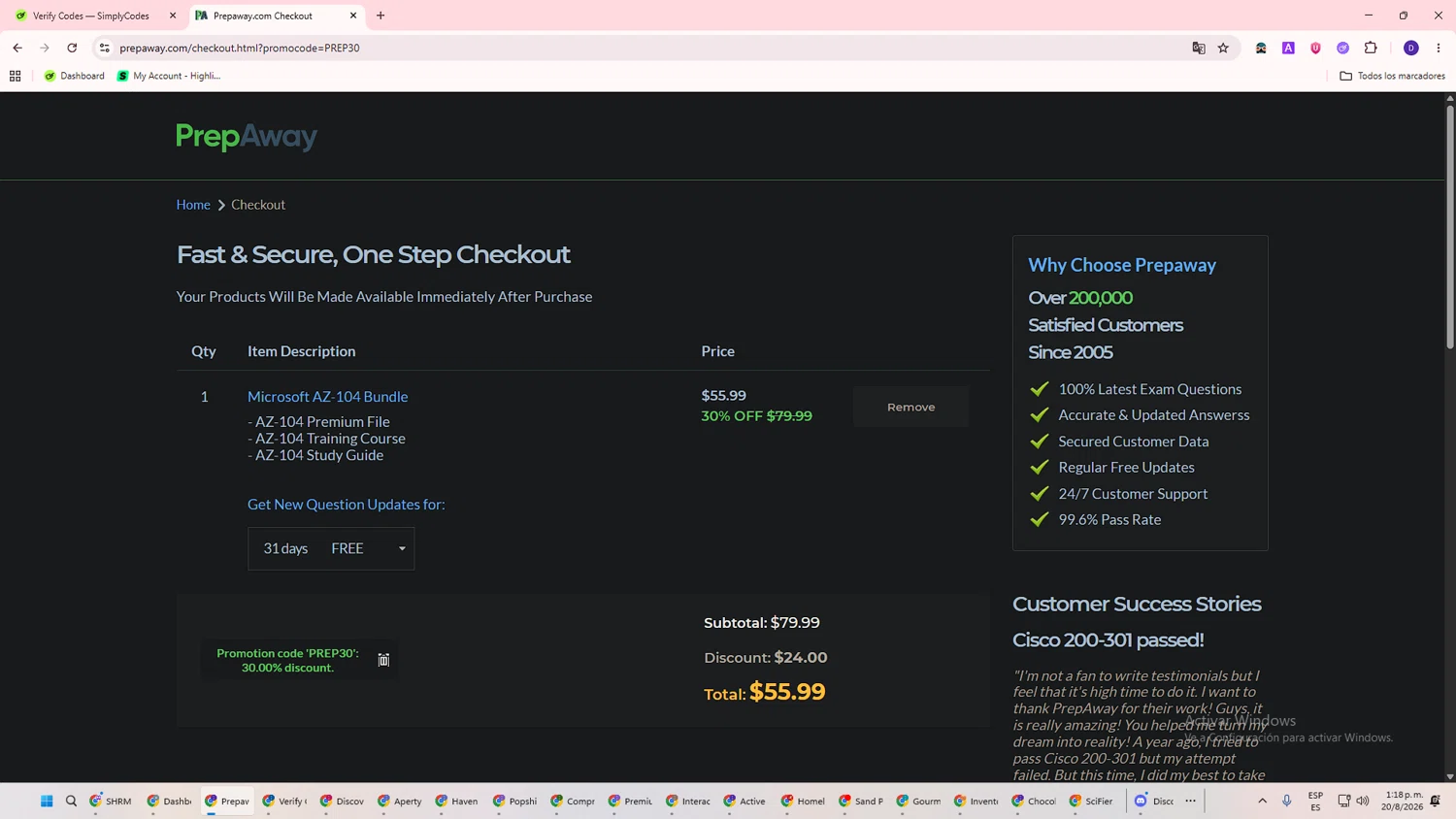Reload the checkout page
The image size is (1456, 819).
tap(72, 48)
